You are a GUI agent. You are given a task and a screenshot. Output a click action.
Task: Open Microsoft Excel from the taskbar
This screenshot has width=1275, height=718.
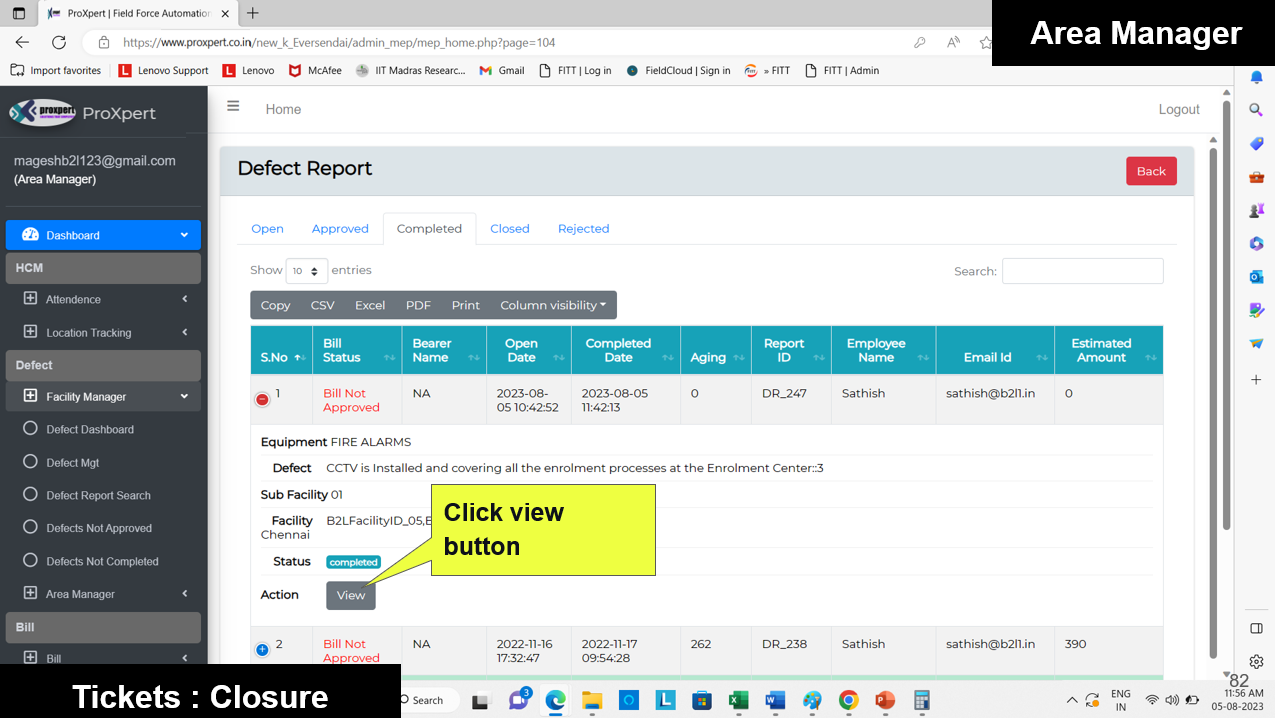click(738, 700)
